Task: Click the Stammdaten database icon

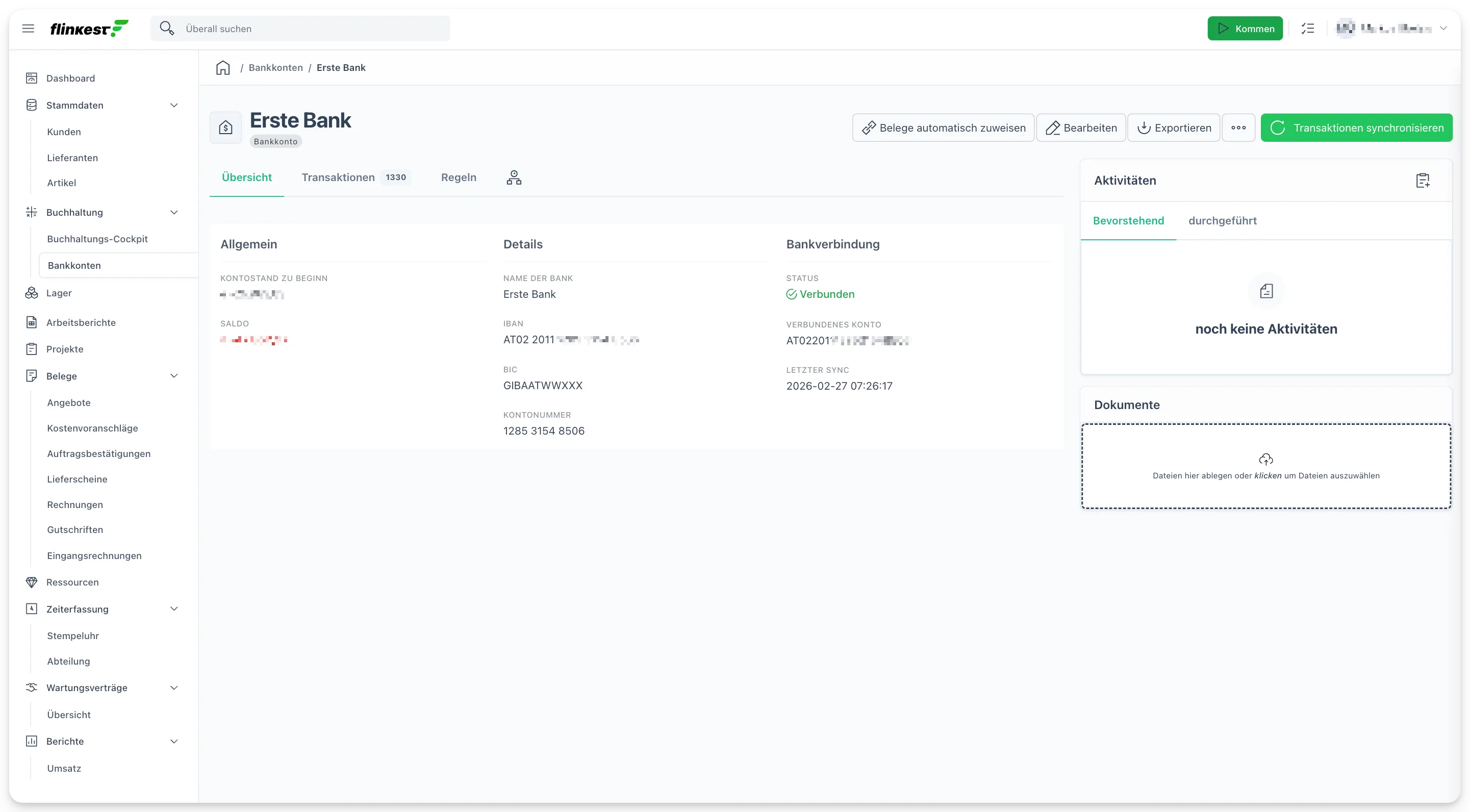Action: point(32,105)
